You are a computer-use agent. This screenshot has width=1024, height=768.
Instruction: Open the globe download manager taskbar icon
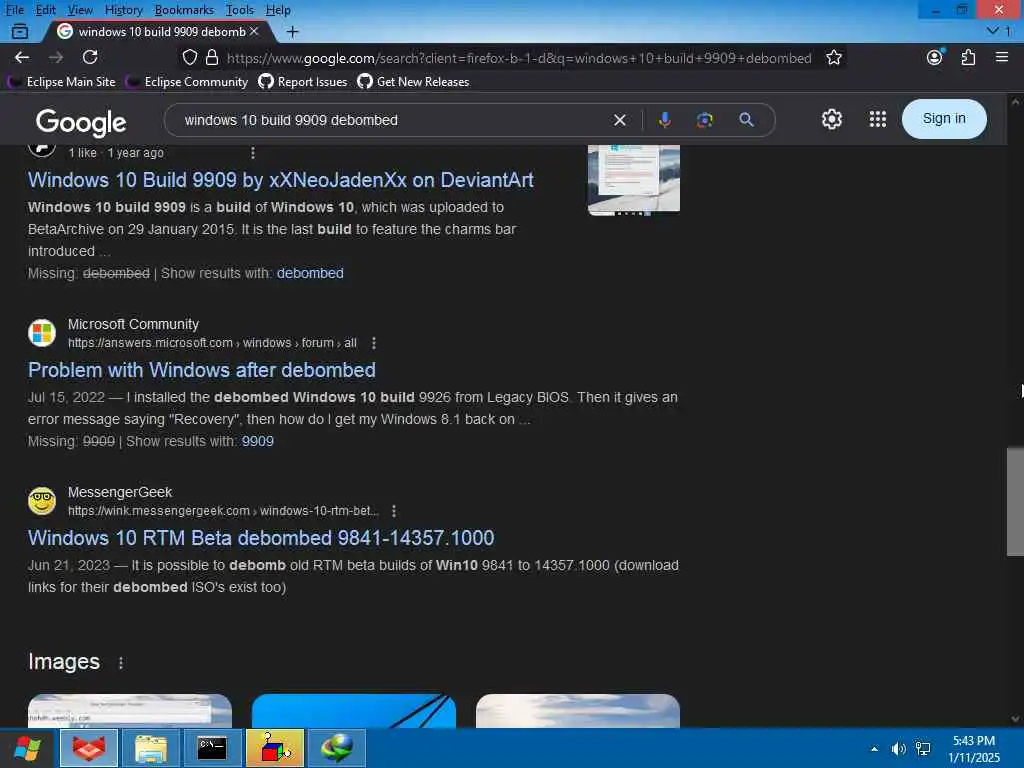pos(336,748)
